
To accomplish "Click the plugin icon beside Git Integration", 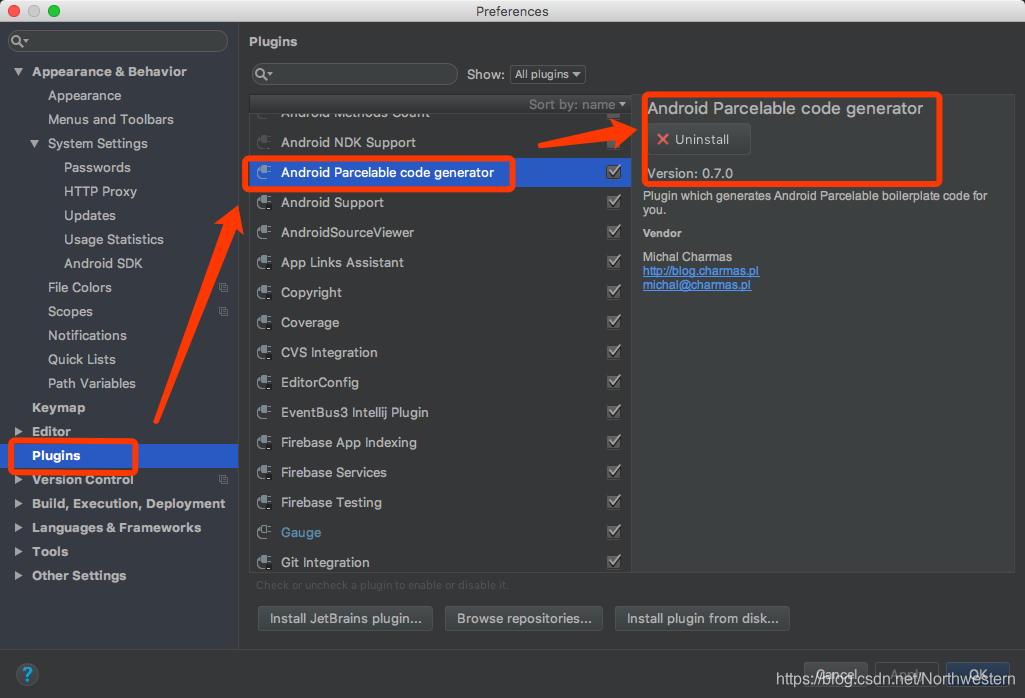I will 264,563.
